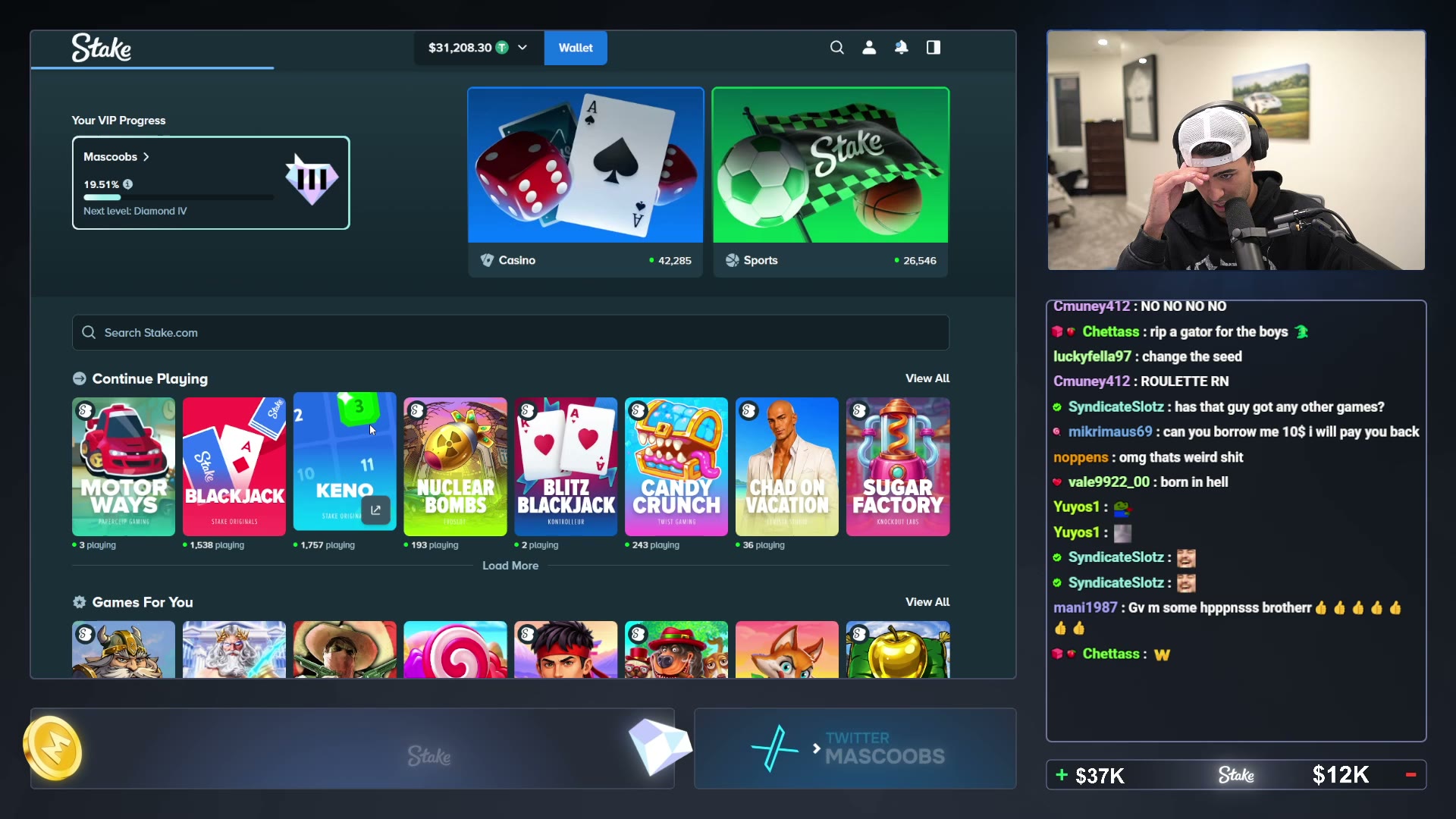1456x819 pixels.
Task: Open the notifications bell icon
Action: coord(901,48)
